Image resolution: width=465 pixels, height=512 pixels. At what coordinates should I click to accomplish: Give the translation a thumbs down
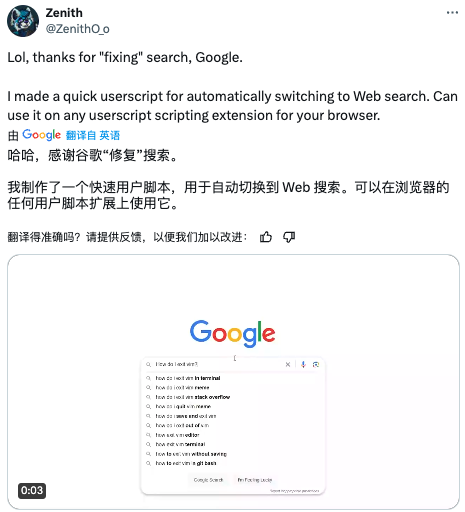pos(289,237)
